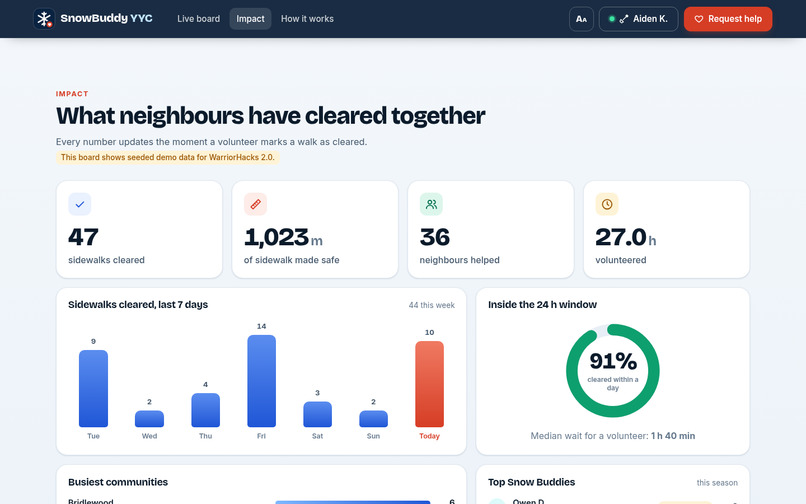This screenshot has width=806, height=504.
Task: Click the Today label under the red bar
Action: pos(430,436)
